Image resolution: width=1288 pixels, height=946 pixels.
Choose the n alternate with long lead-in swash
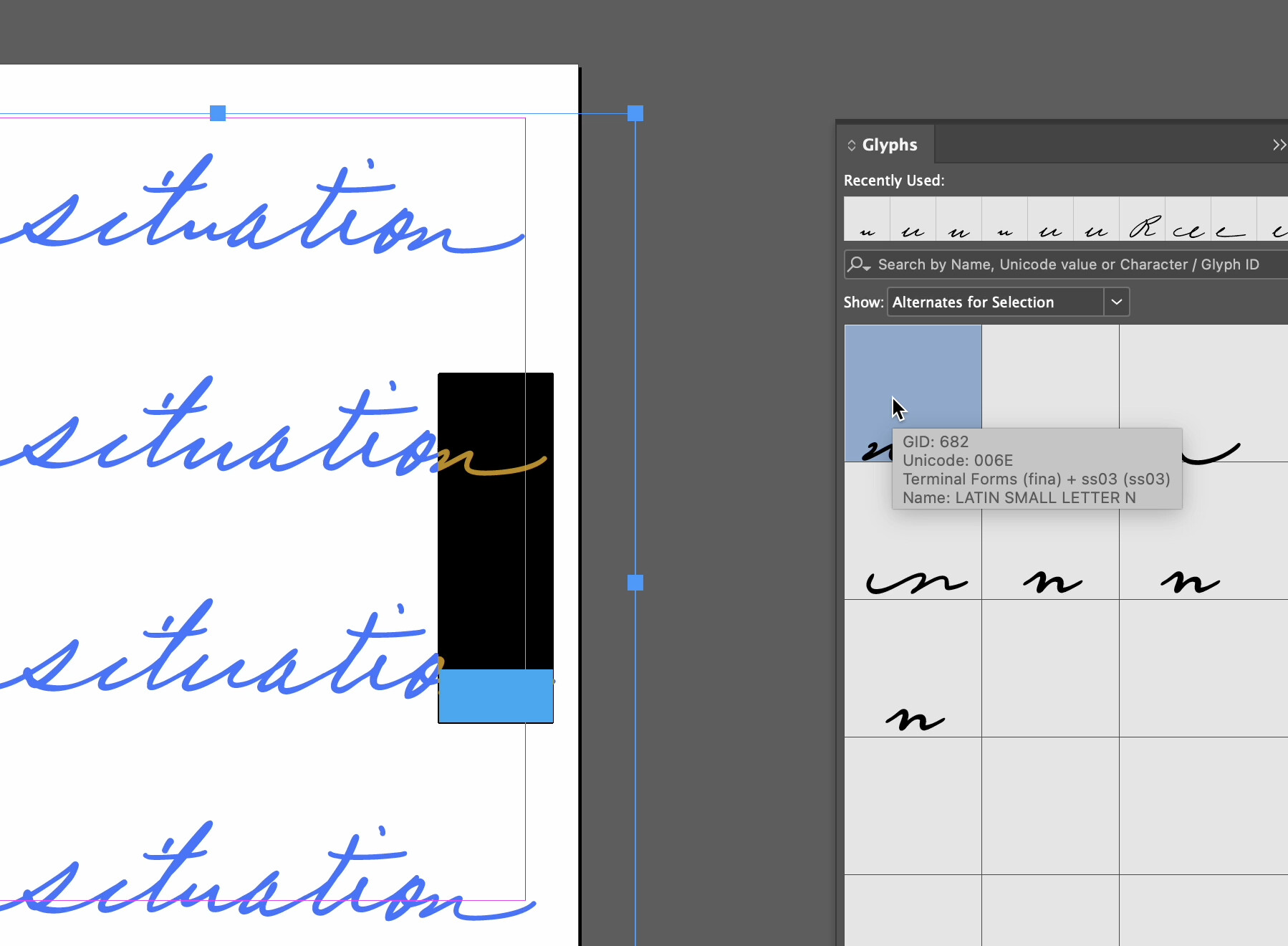[x=913, y=531]
